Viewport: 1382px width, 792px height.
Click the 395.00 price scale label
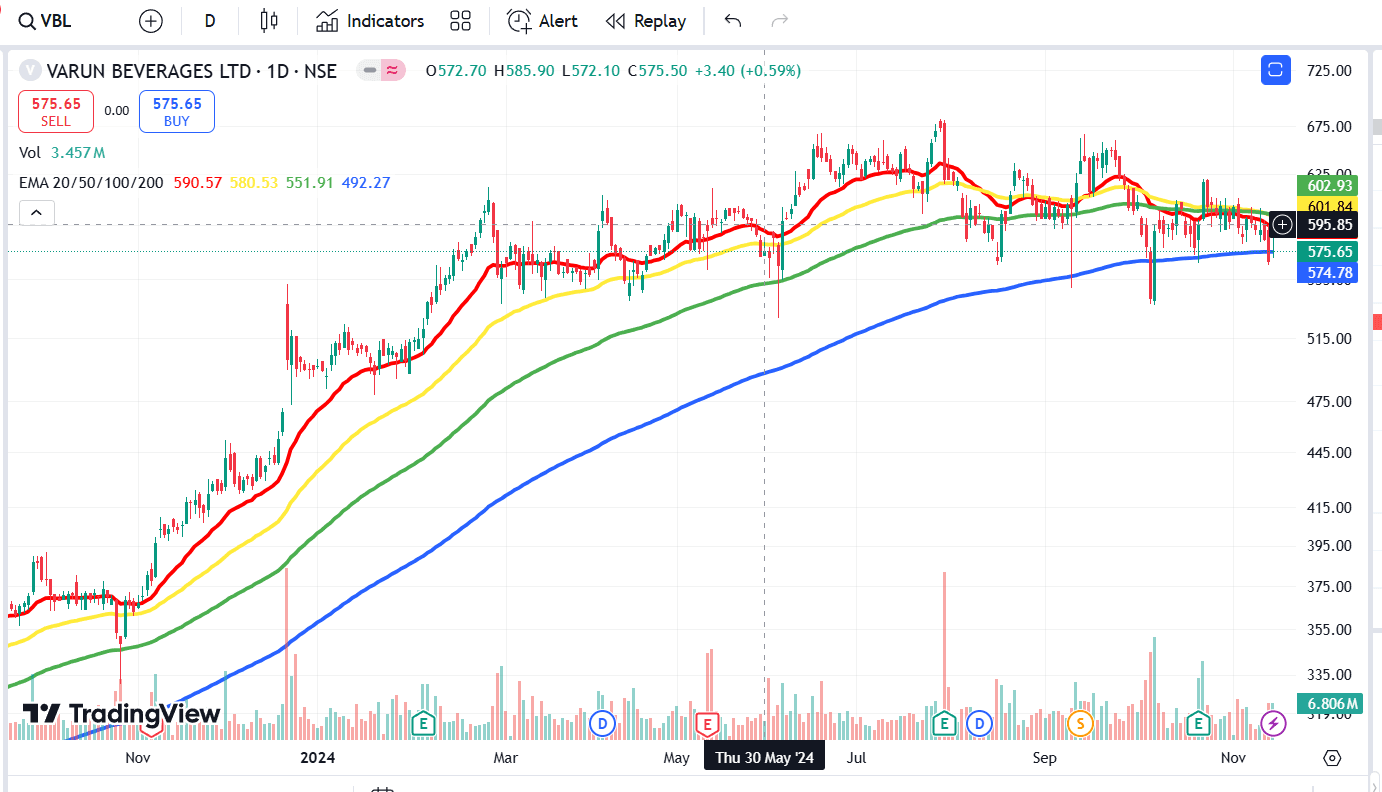click(x=1329, y=546)
